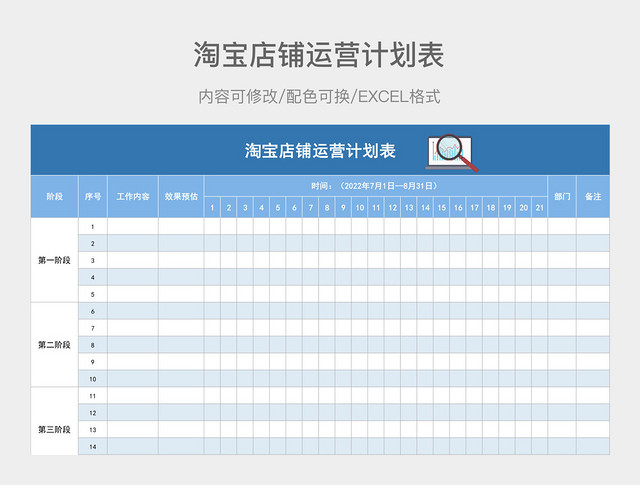Select day column header 1
The height and width of the screenshot is (485, 640).
212,207
